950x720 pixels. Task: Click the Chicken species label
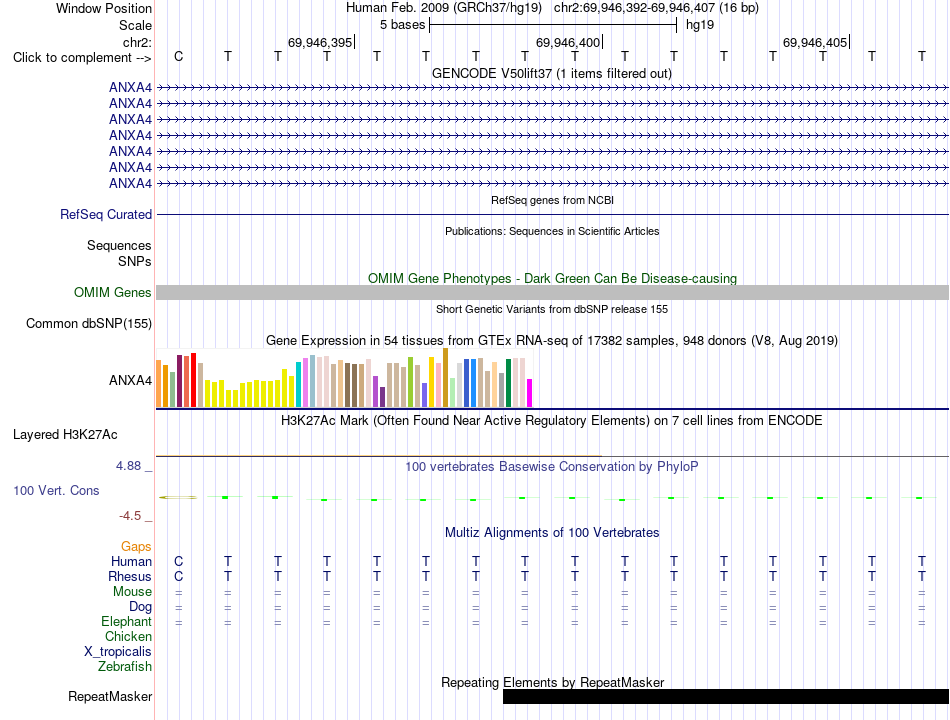point(128,636)
